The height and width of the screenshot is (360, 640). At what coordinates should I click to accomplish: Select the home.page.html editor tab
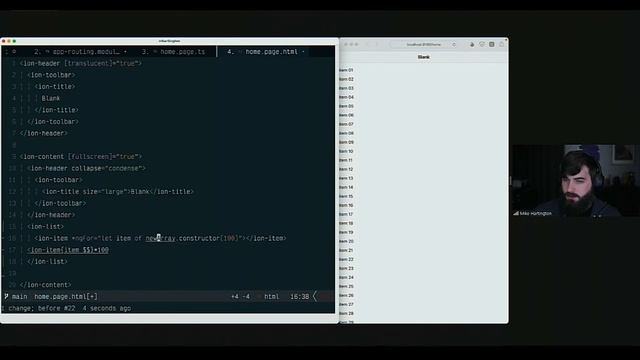tap(266, 52)
